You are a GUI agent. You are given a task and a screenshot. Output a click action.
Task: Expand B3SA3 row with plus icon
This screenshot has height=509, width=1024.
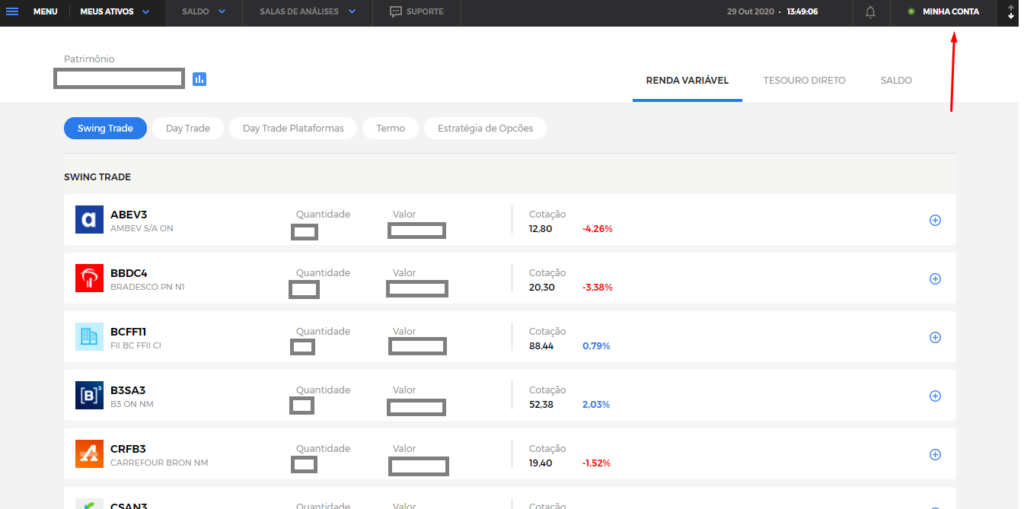point(935,396)
